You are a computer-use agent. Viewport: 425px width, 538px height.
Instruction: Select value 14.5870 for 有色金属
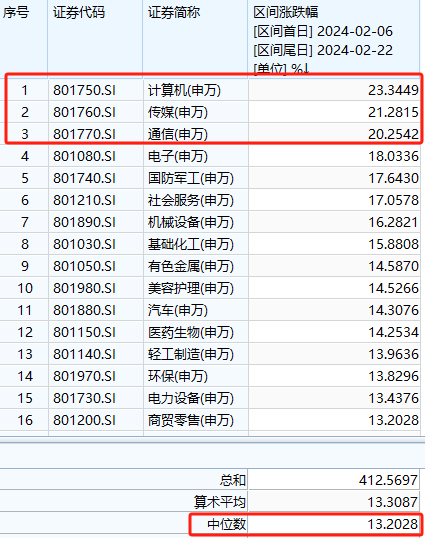393,266
